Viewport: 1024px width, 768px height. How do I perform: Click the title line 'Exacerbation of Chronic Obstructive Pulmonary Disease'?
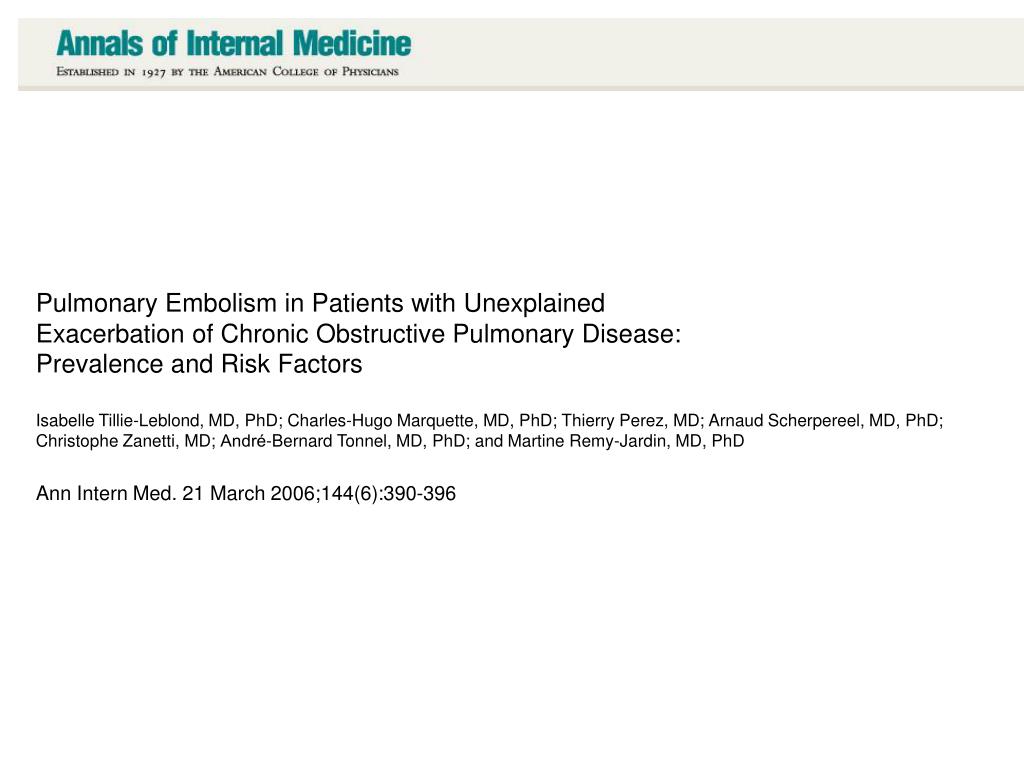(359, 334)
